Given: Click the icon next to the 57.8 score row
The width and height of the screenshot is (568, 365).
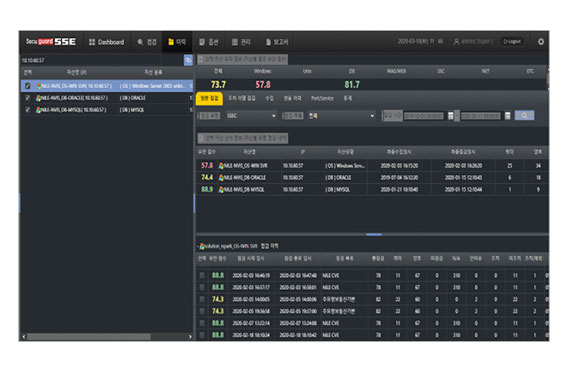Looking at the screenshot, I should pos(221,166).
